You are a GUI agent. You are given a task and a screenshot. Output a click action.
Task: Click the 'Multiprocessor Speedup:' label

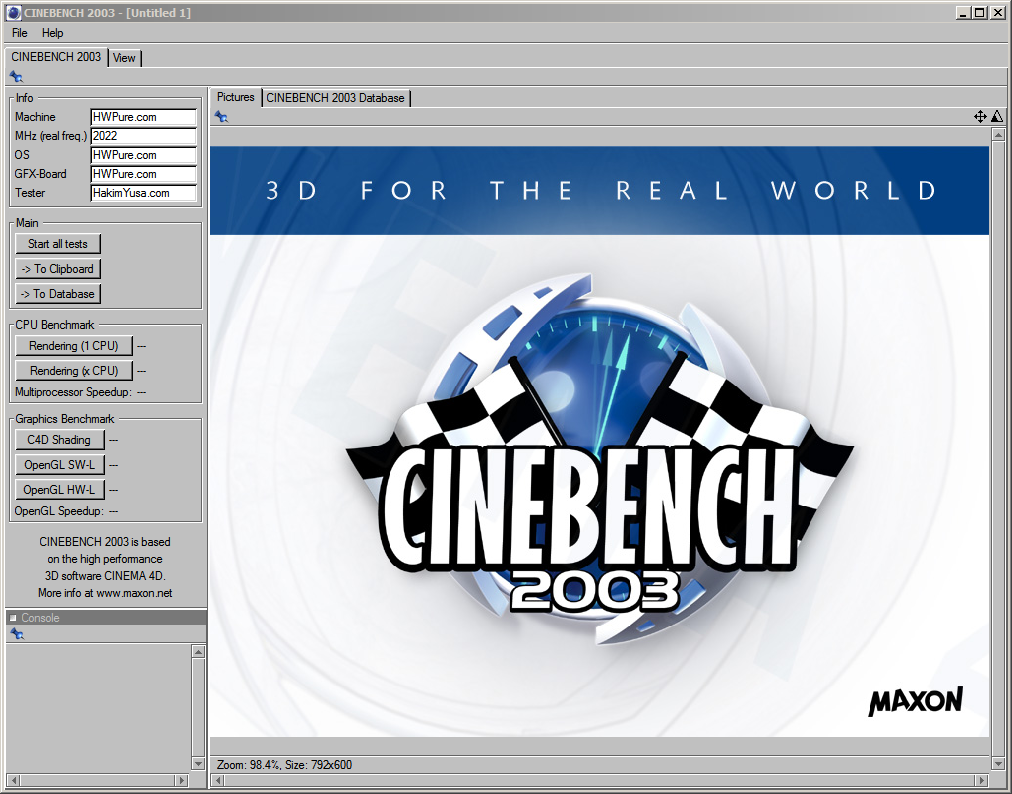[73, 392]
